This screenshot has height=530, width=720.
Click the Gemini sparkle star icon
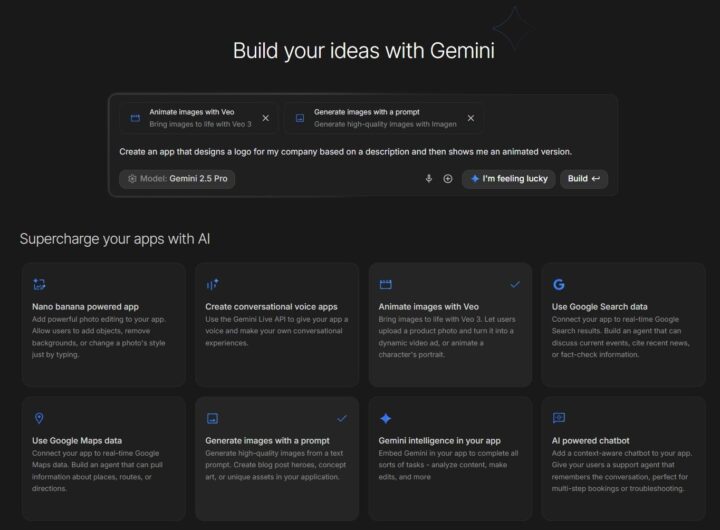[386, 418]
